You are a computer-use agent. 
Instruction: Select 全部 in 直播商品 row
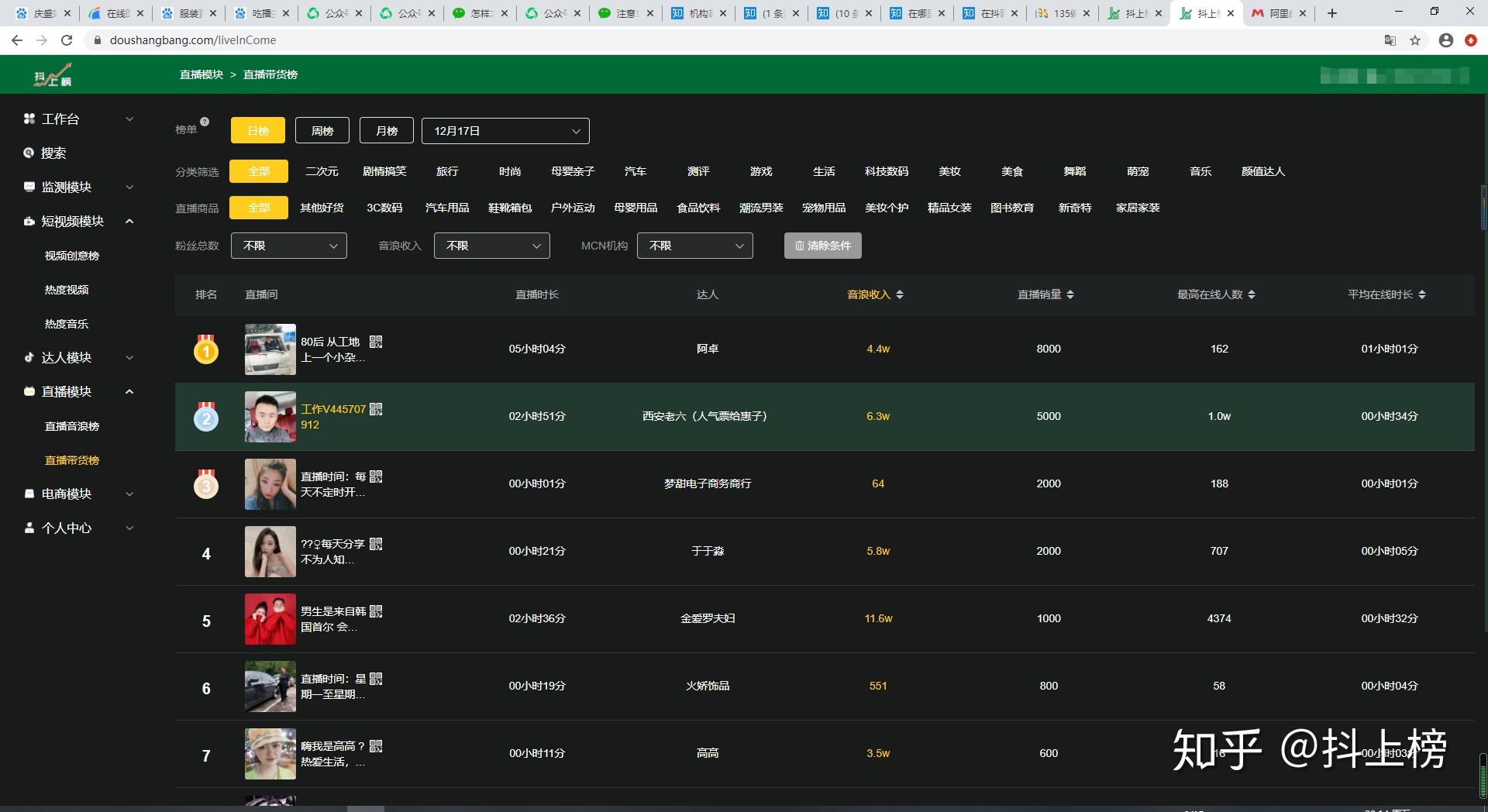[259, 208]
